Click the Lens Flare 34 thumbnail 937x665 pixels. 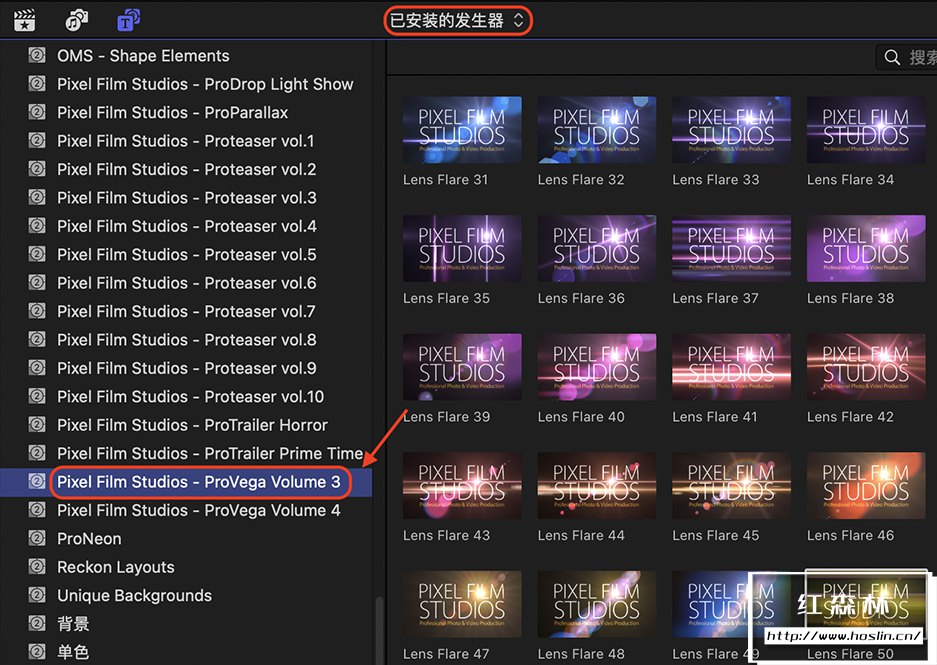(x=866, y=130)
